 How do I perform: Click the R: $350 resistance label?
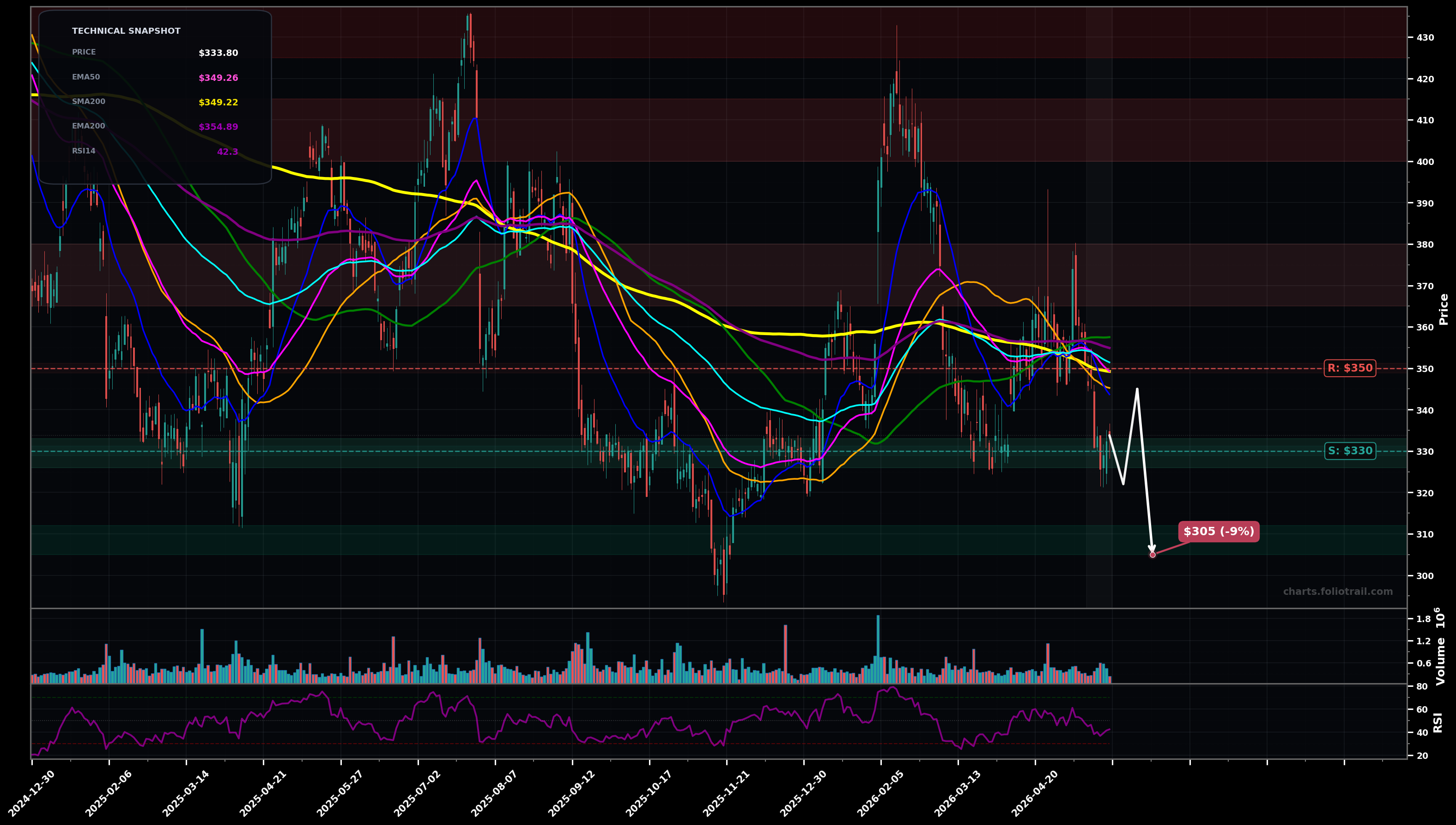1350,368
